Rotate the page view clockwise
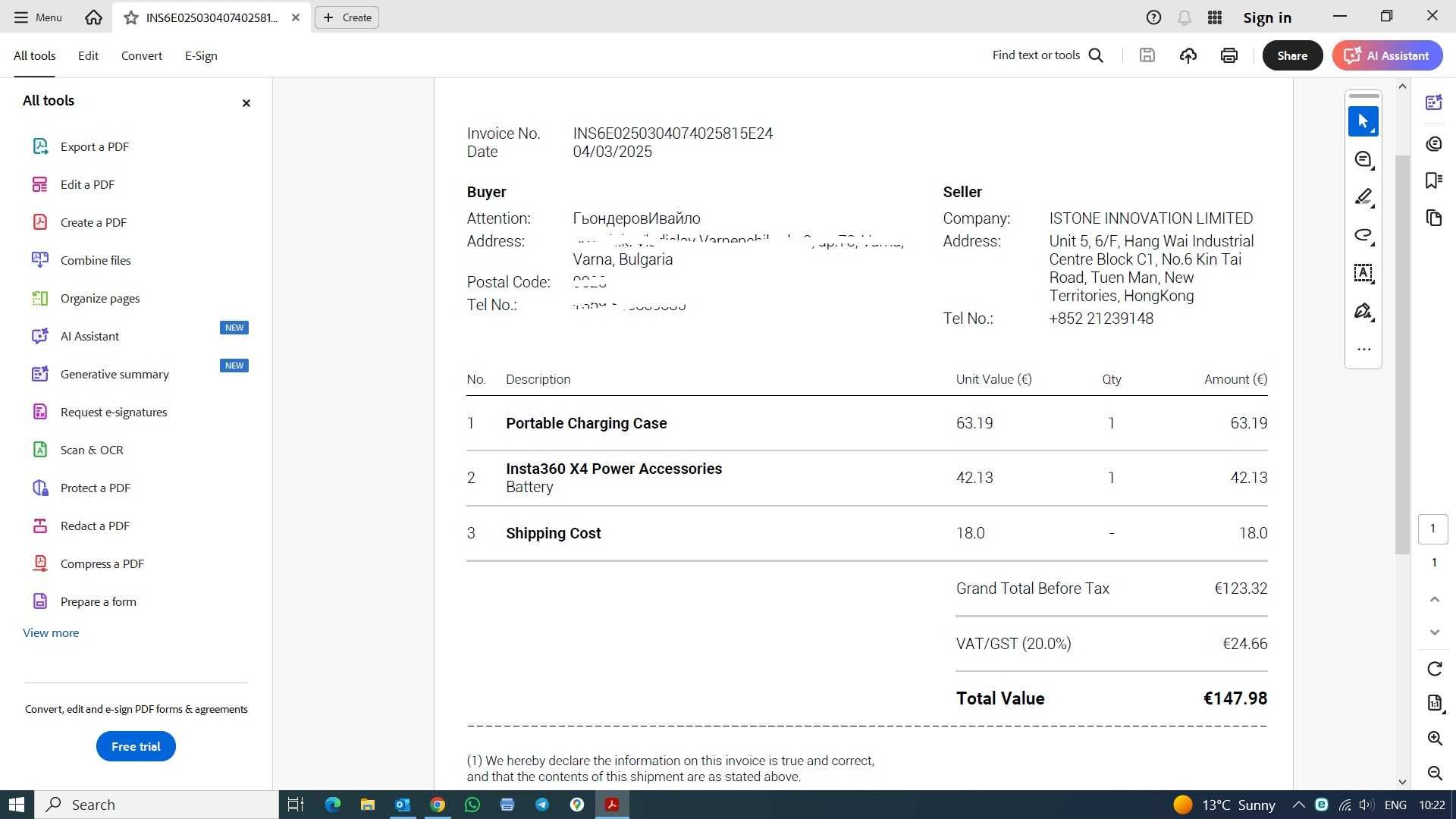The image size is (1456, 819). 1434,669
